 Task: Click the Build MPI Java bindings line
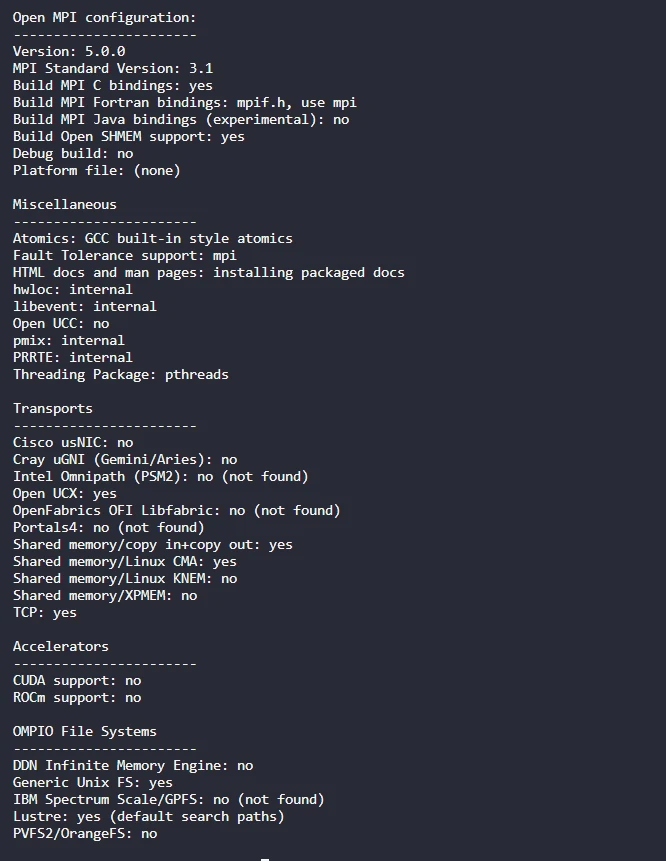[181, 119]
